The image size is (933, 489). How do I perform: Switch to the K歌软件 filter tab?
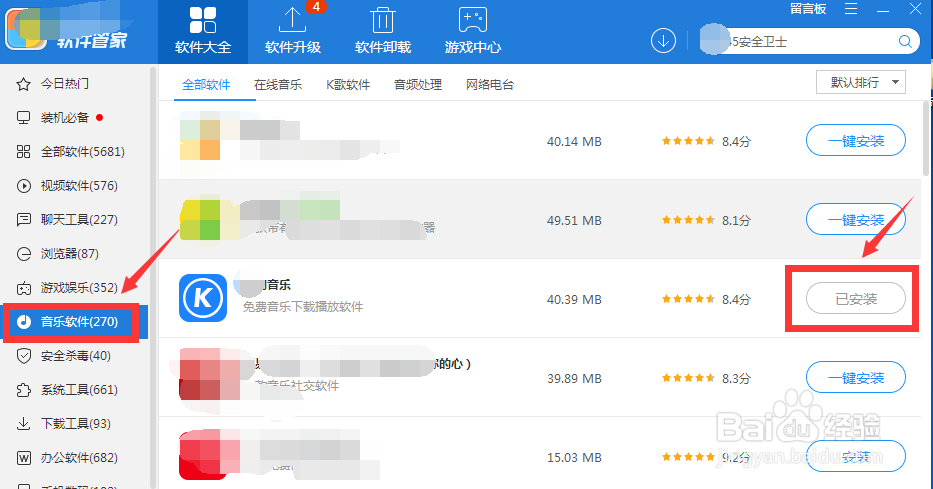348,84
